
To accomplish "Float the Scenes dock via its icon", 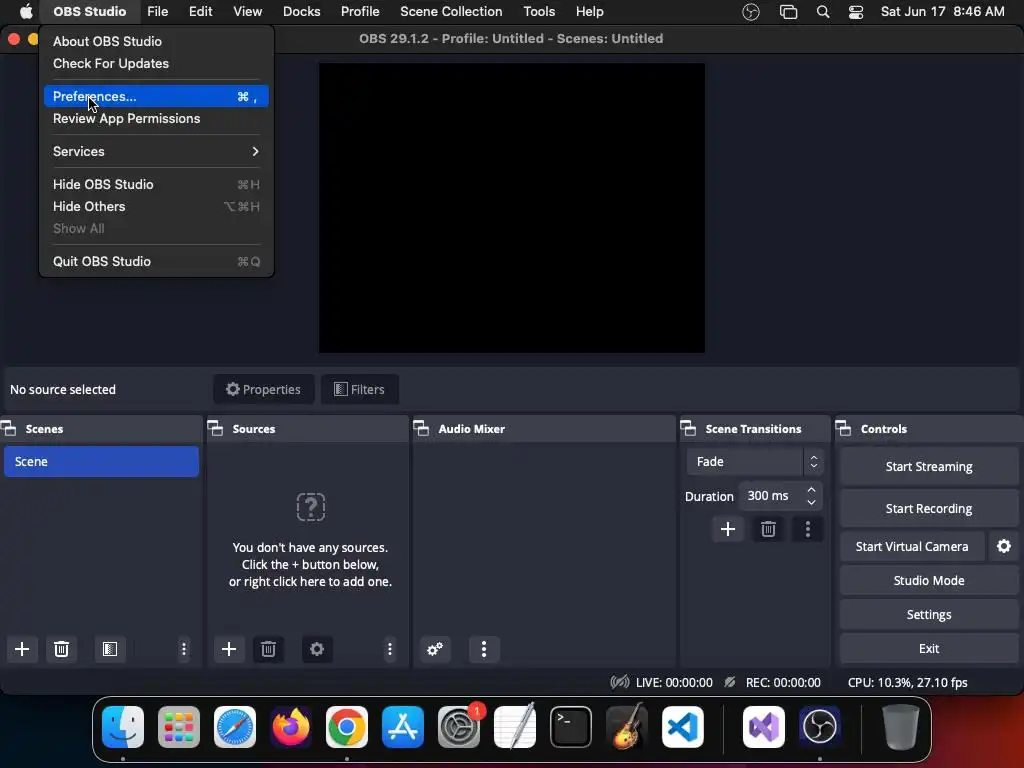I will point(8,429).
